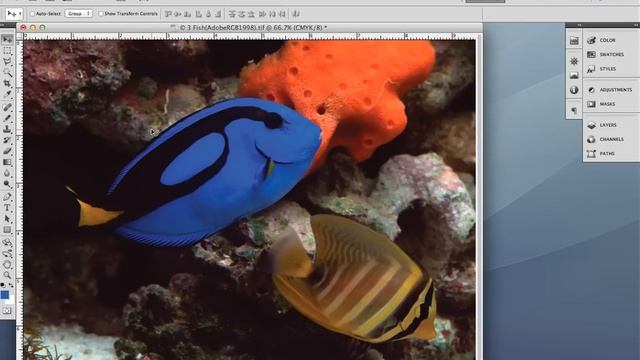Image resolution: width=640 pixels, height=360 pixels.
Task: Select the Dodge tool
Action: [7, 184]
